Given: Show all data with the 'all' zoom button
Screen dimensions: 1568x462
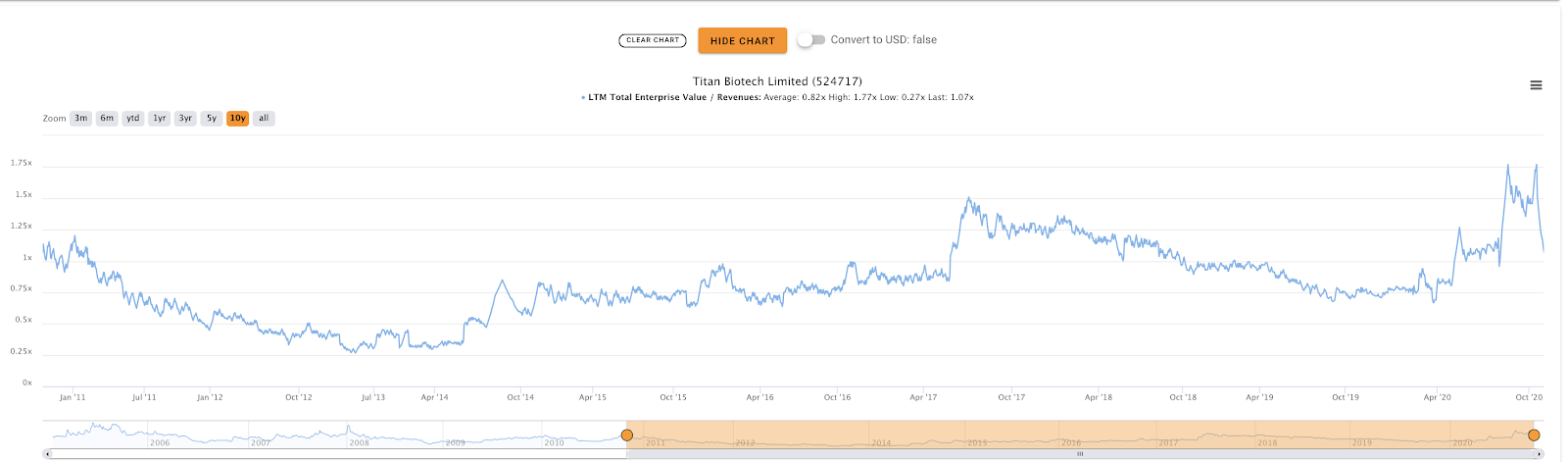Looking at the screenshot, I should tap(264, 119).
